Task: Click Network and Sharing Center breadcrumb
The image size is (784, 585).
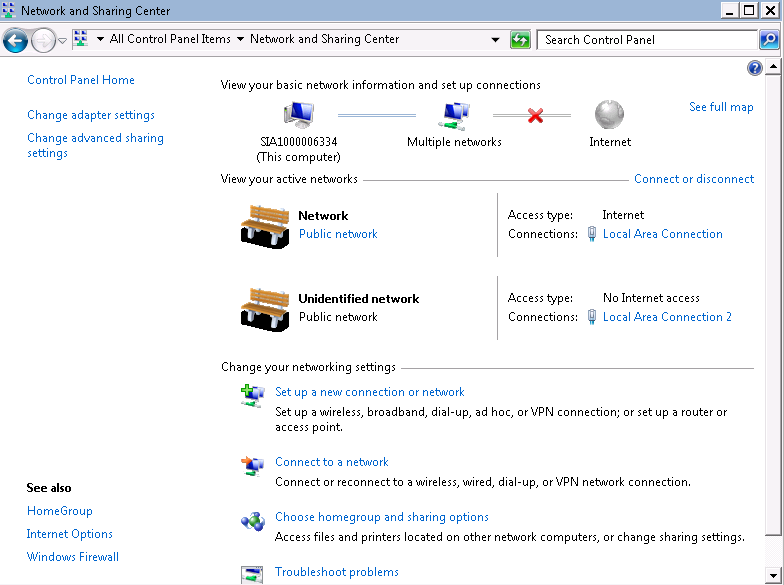Action: click(x=324, y=39)
